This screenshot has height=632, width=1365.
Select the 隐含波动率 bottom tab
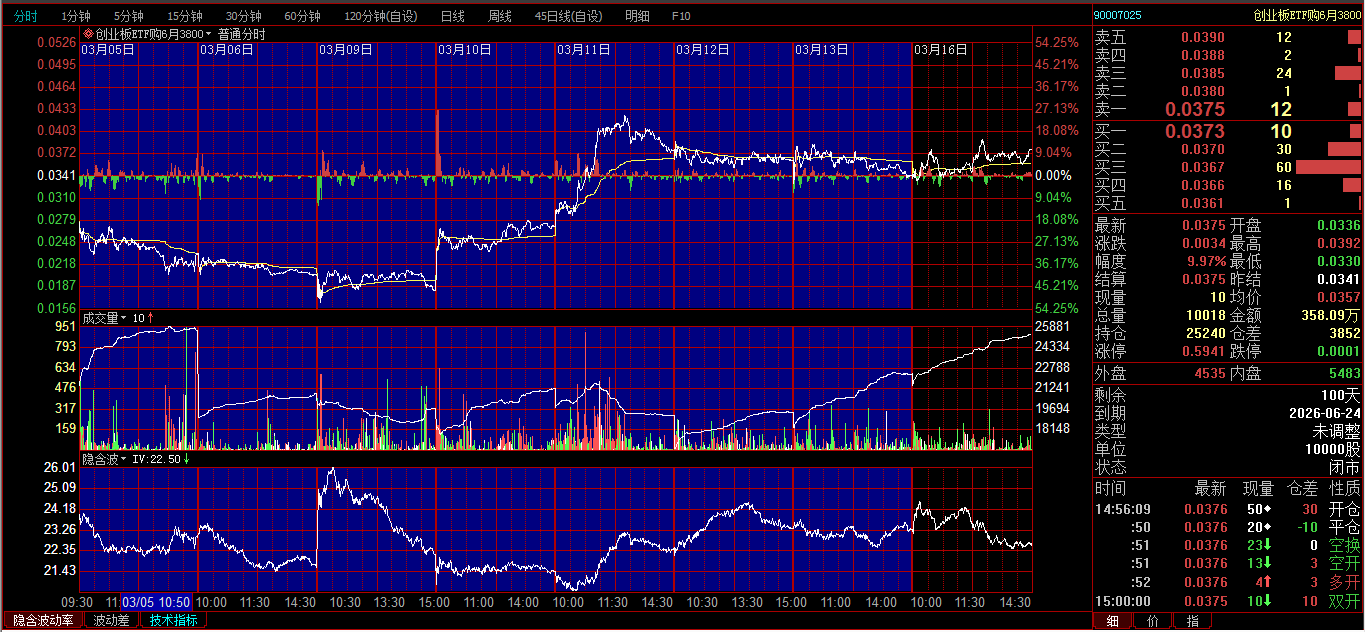point(42,620)
